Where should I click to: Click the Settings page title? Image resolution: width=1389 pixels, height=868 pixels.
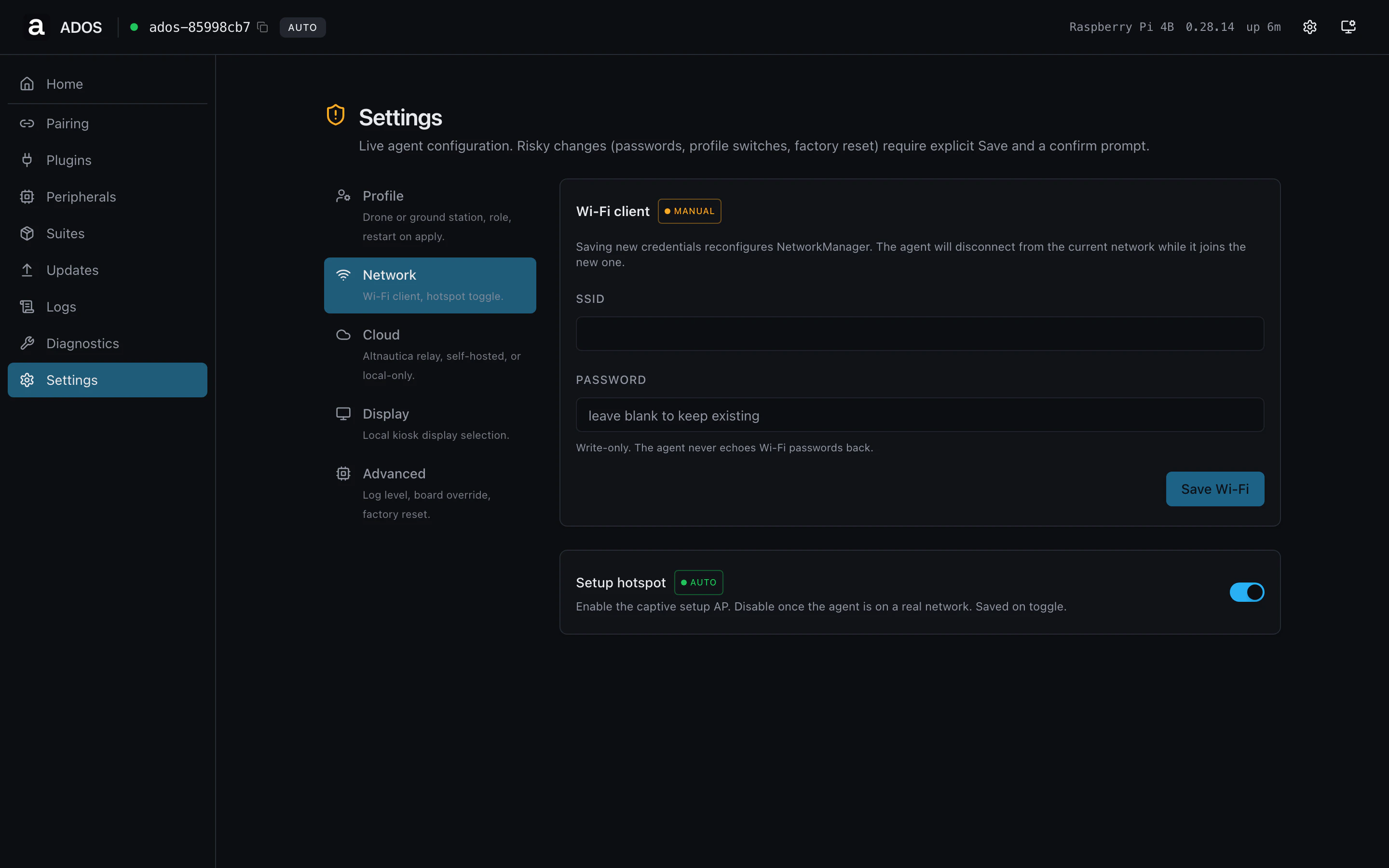click(x=400, y=118)
